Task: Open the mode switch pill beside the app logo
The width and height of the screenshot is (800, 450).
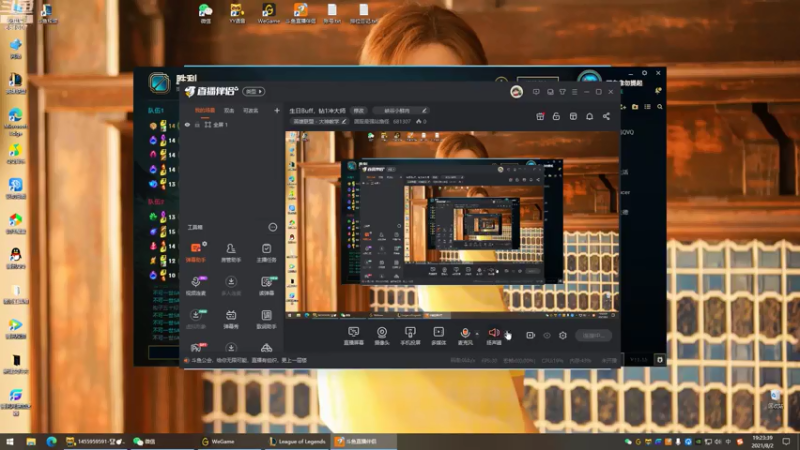Action: 254,91
